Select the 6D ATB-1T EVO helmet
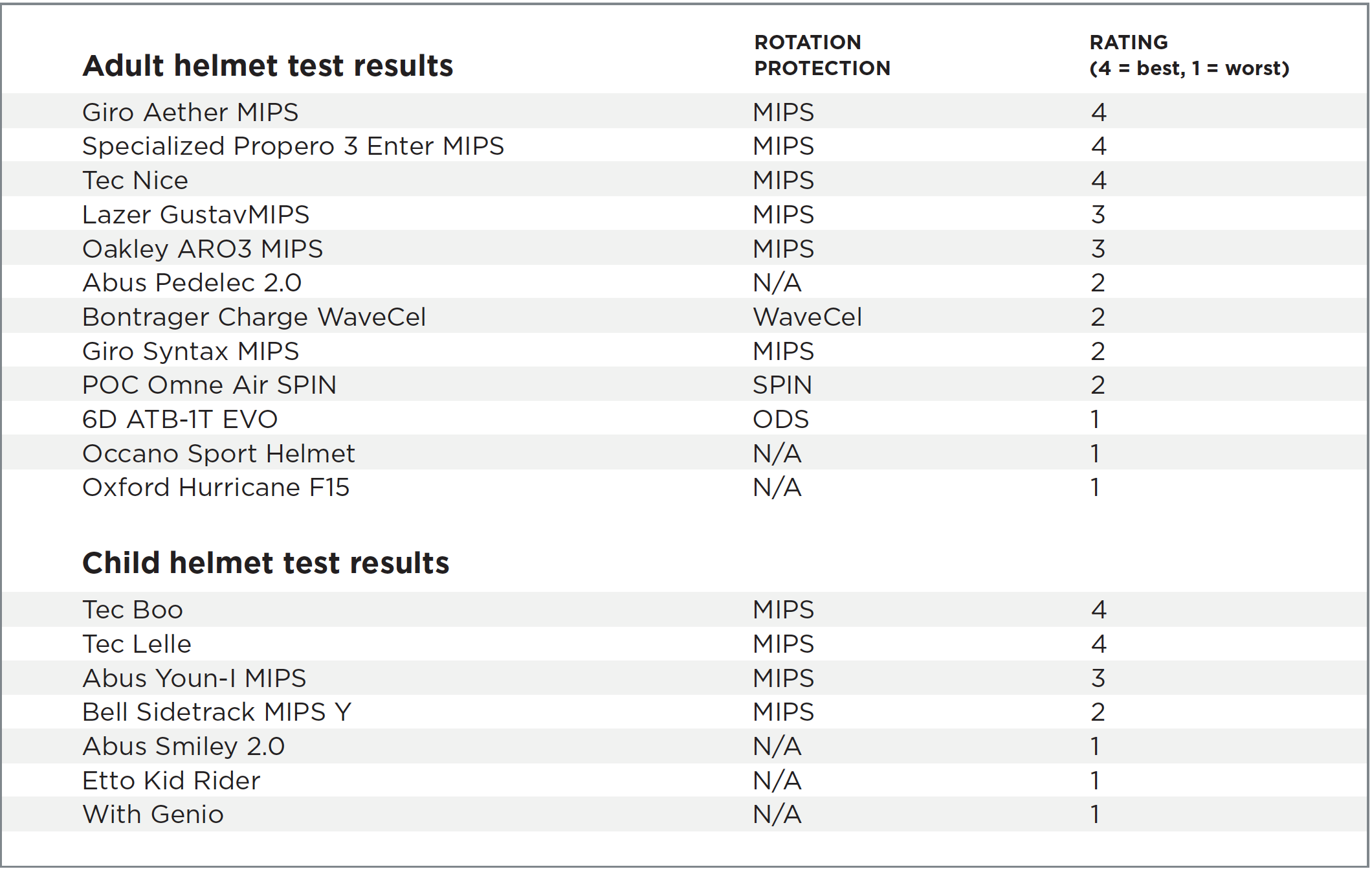This screenshot has width=1372, height=869. click(180, 420)
